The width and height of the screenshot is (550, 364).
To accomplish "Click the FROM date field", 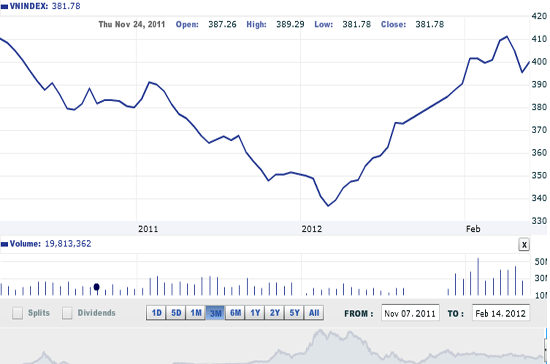I will (x=410, y=313).
